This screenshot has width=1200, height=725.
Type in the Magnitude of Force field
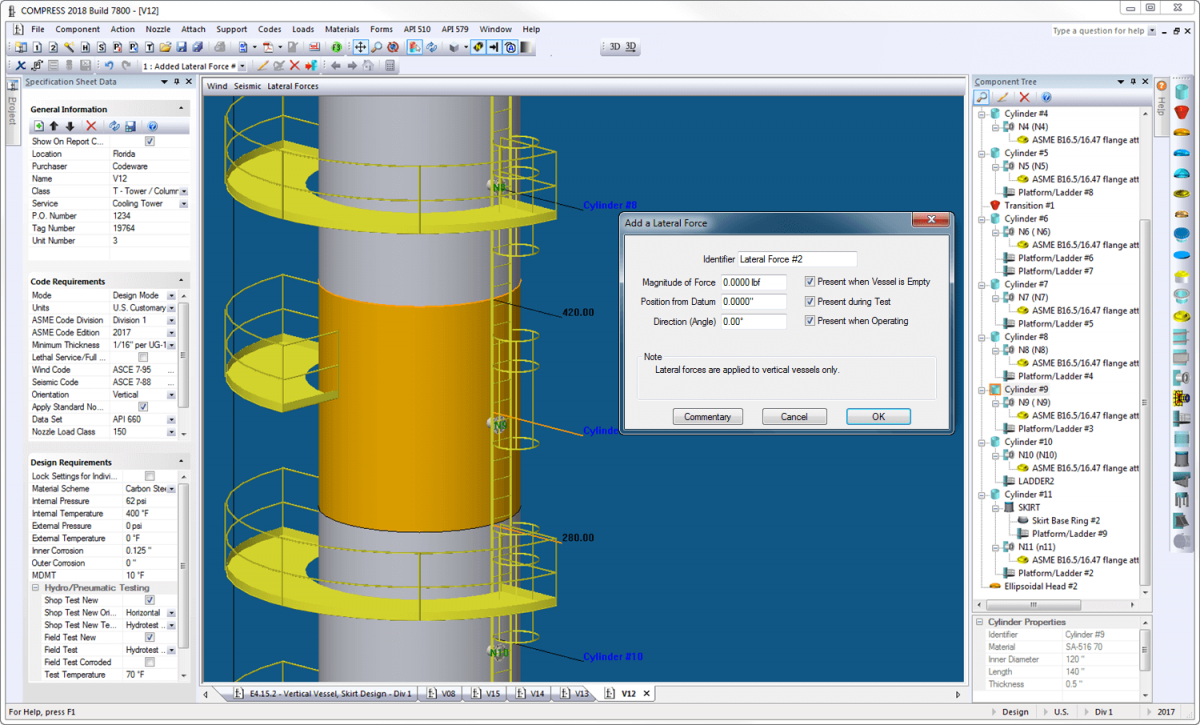(x=753, y=282)
